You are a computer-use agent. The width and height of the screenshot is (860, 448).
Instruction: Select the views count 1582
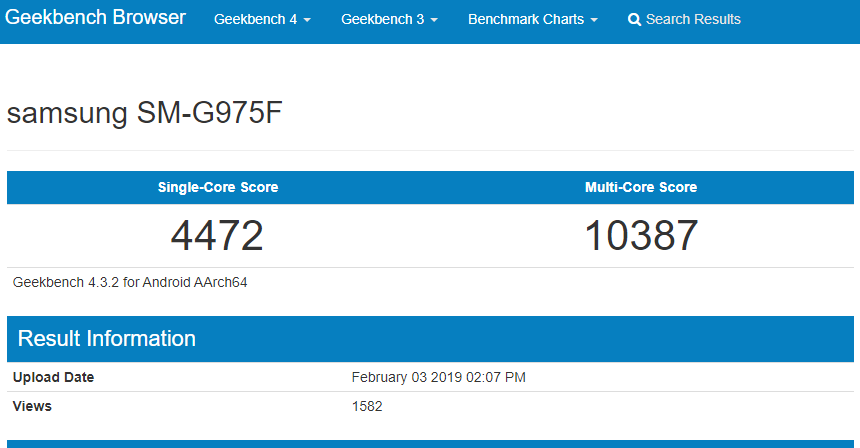[x=367, y=406]
